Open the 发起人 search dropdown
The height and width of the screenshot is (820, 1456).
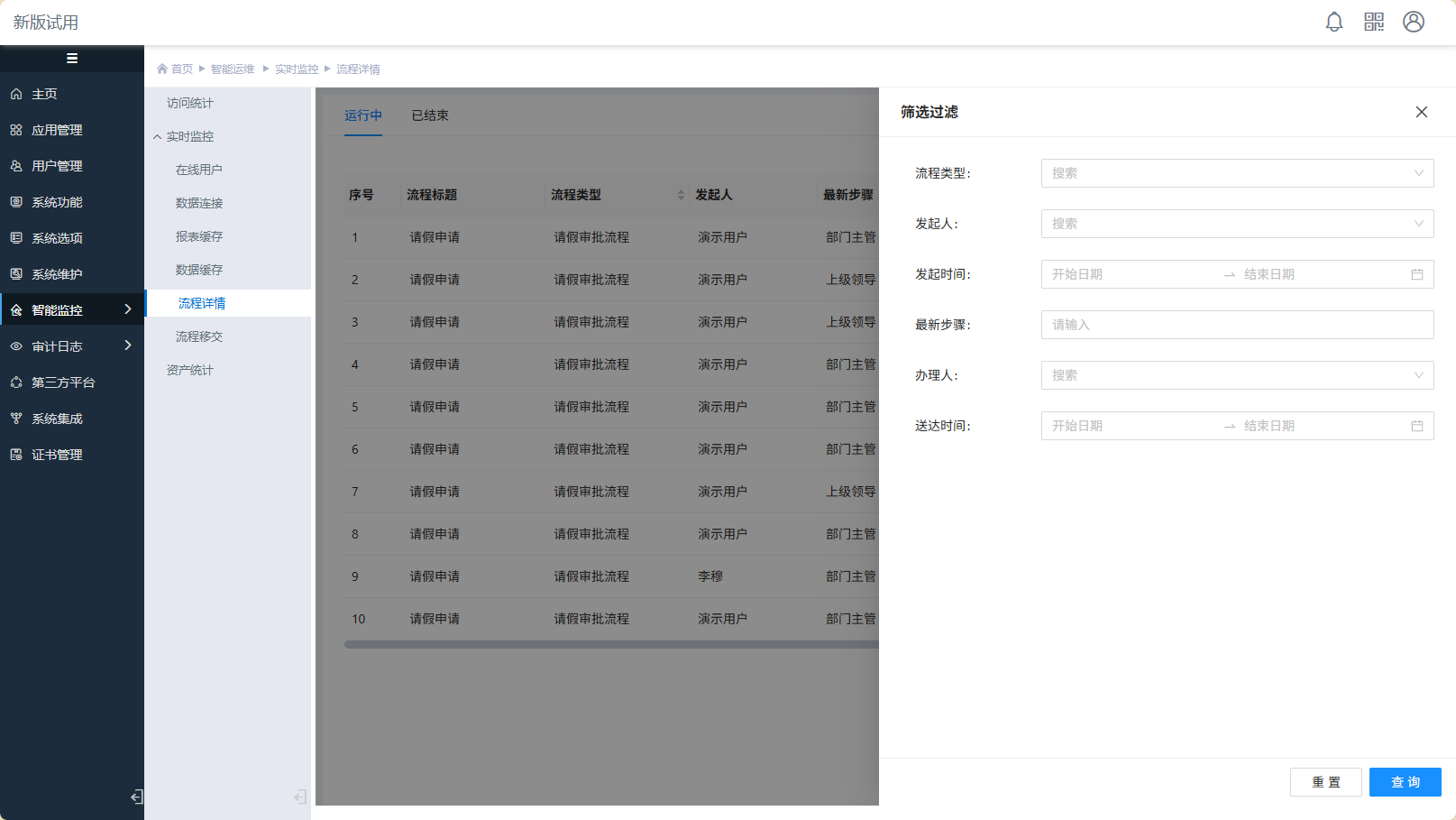1236,224
